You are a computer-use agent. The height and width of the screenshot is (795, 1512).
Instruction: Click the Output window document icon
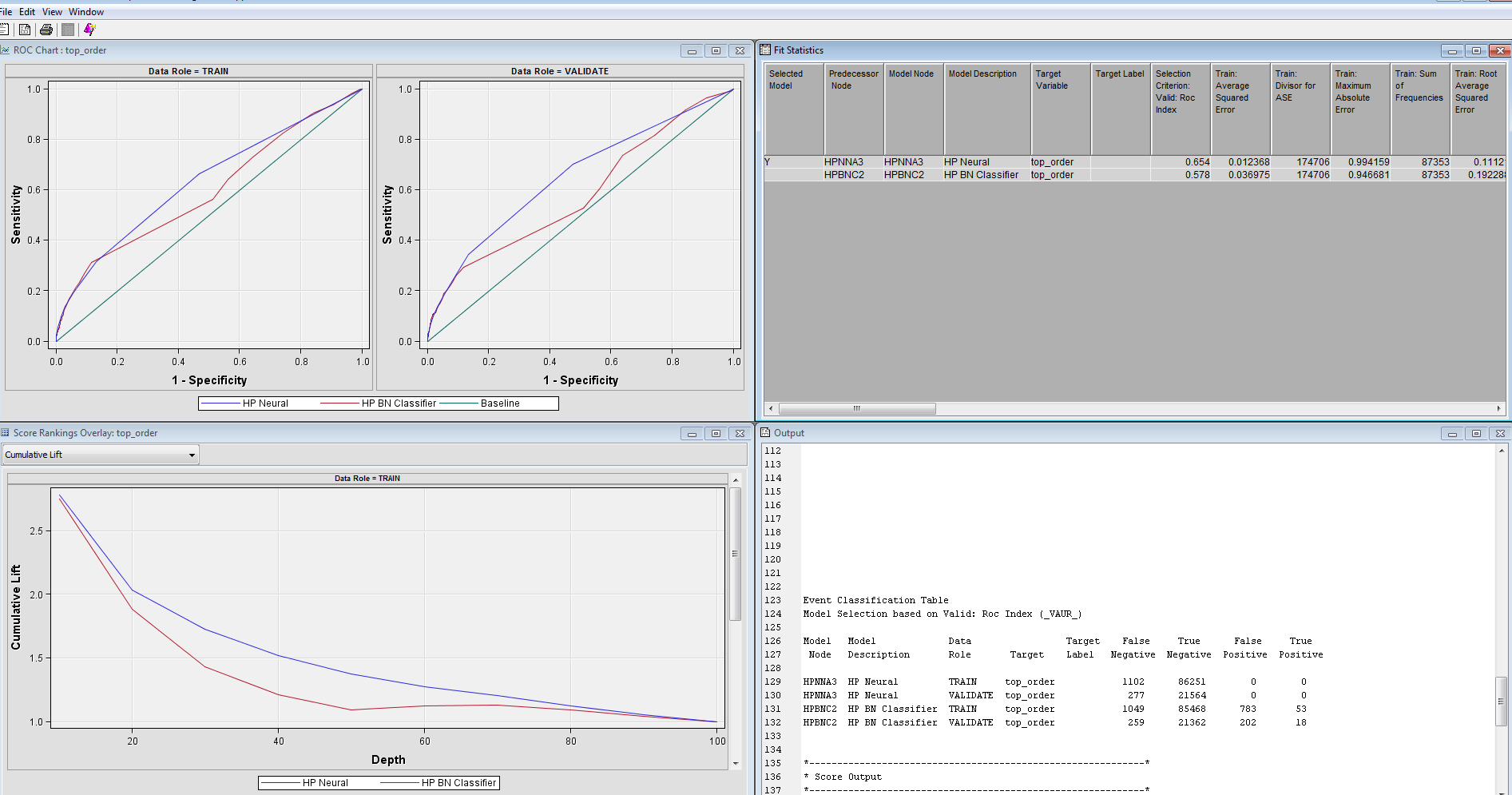coord(765,432)
